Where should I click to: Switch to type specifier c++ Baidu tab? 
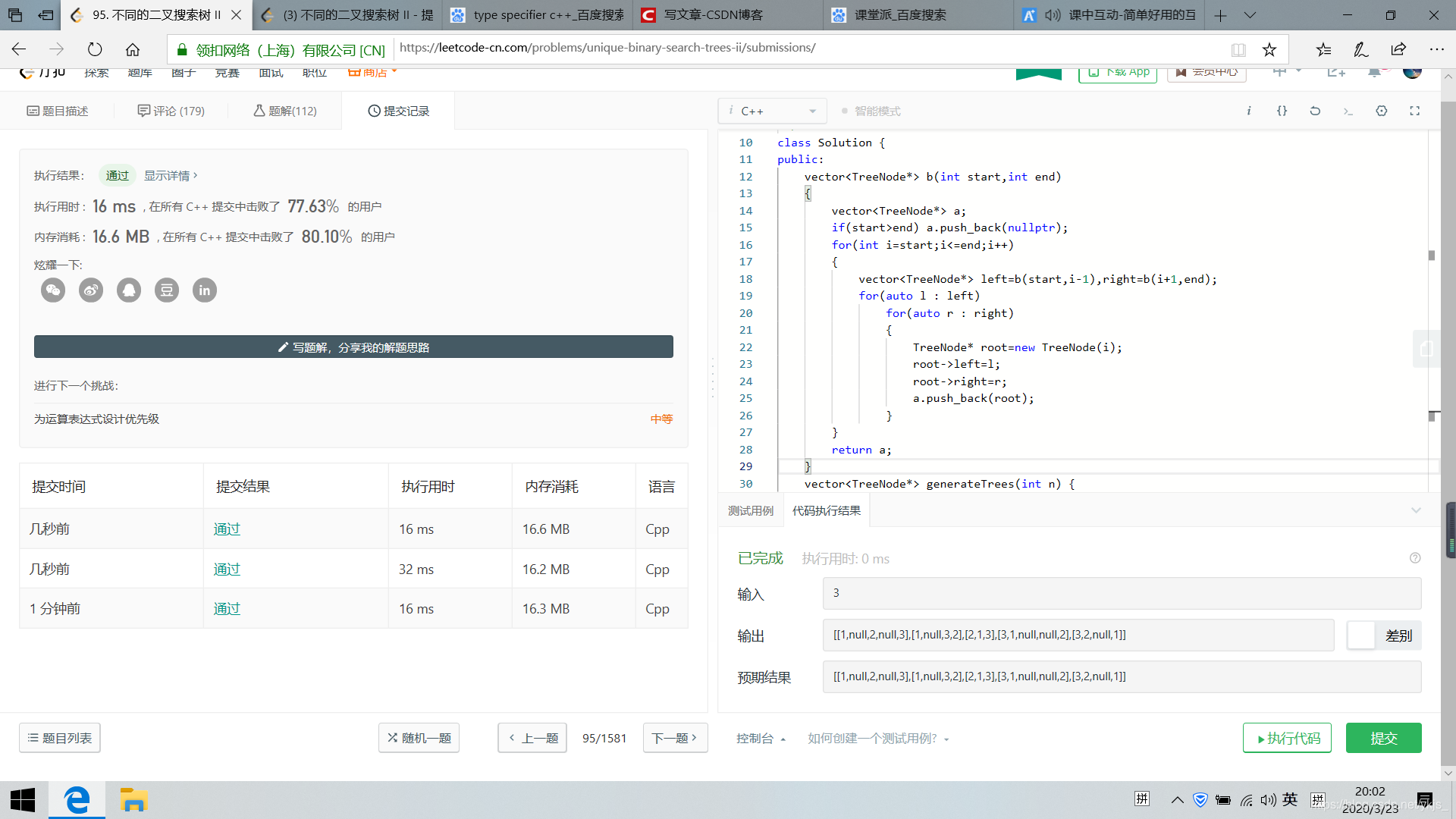pos(536,15)
